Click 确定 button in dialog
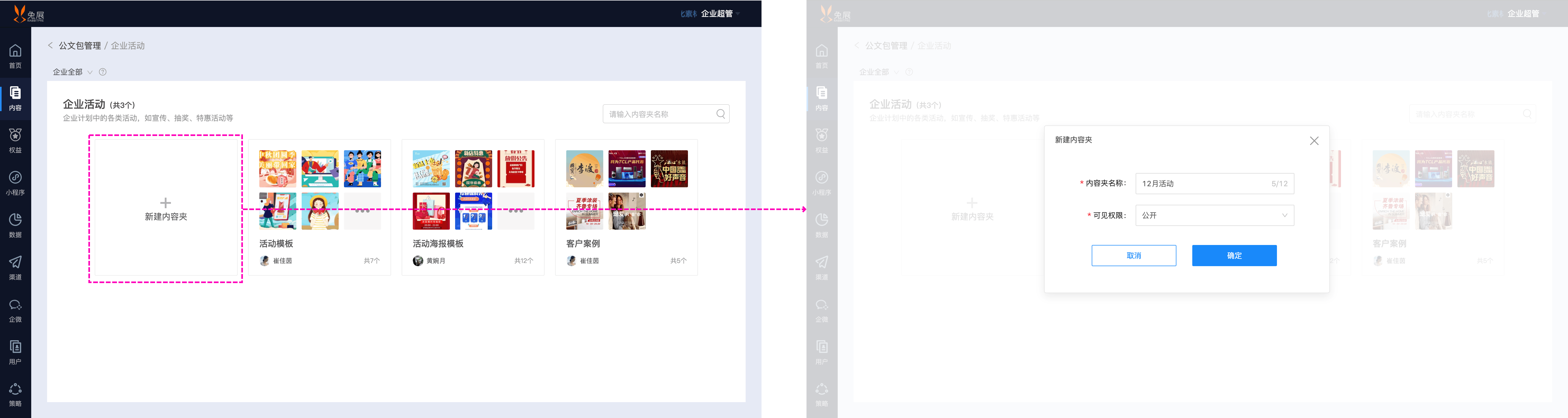This screenshot has height=418, width=1568. [x=1234, y=256]
